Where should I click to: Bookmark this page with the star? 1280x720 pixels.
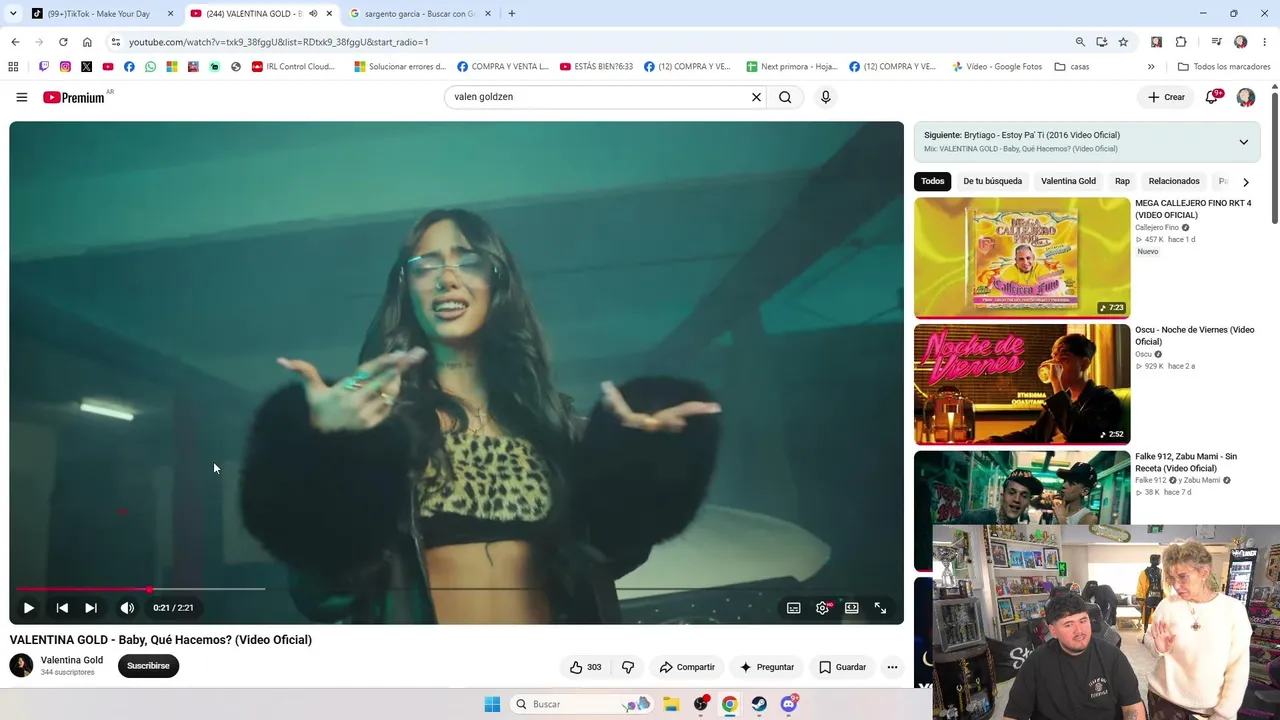tap(1123, 42)
